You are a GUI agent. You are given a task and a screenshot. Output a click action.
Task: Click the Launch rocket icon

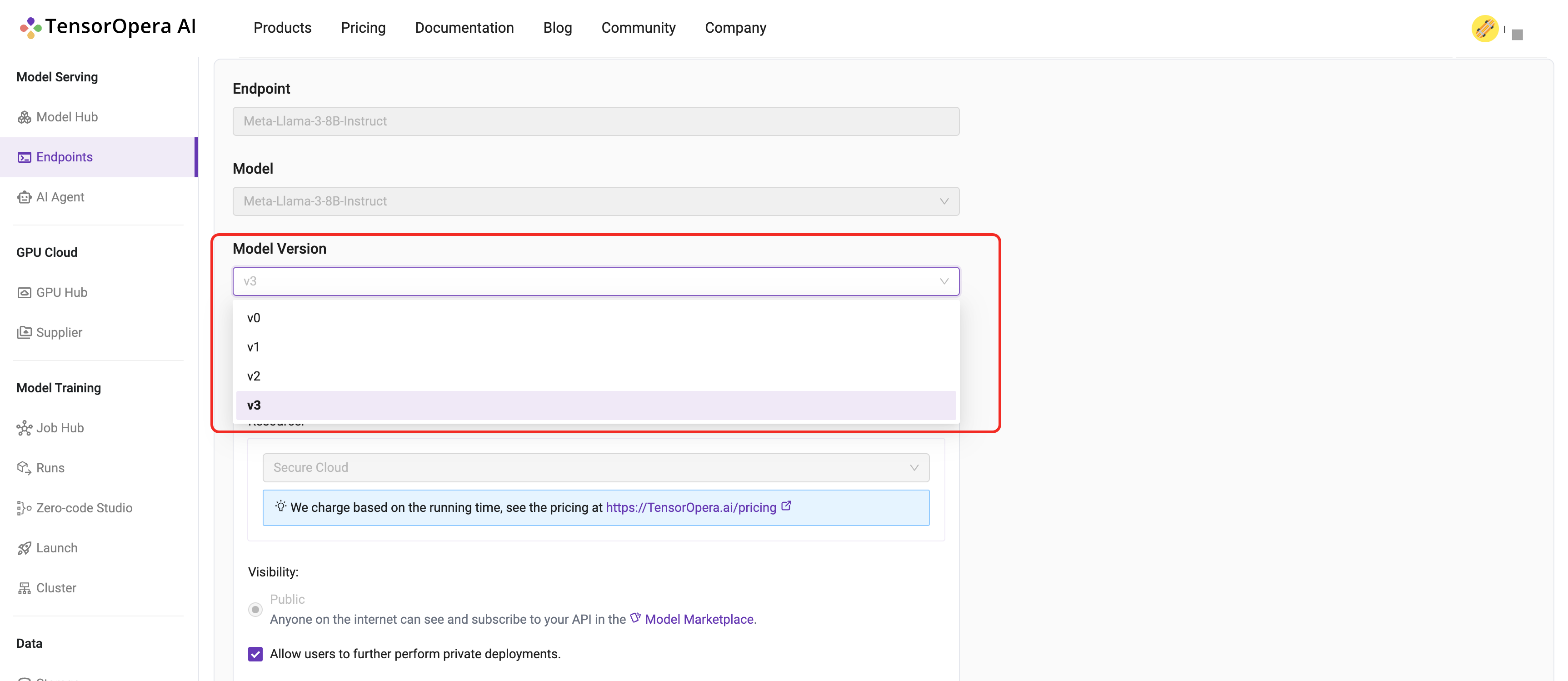(x=25, y=548)
